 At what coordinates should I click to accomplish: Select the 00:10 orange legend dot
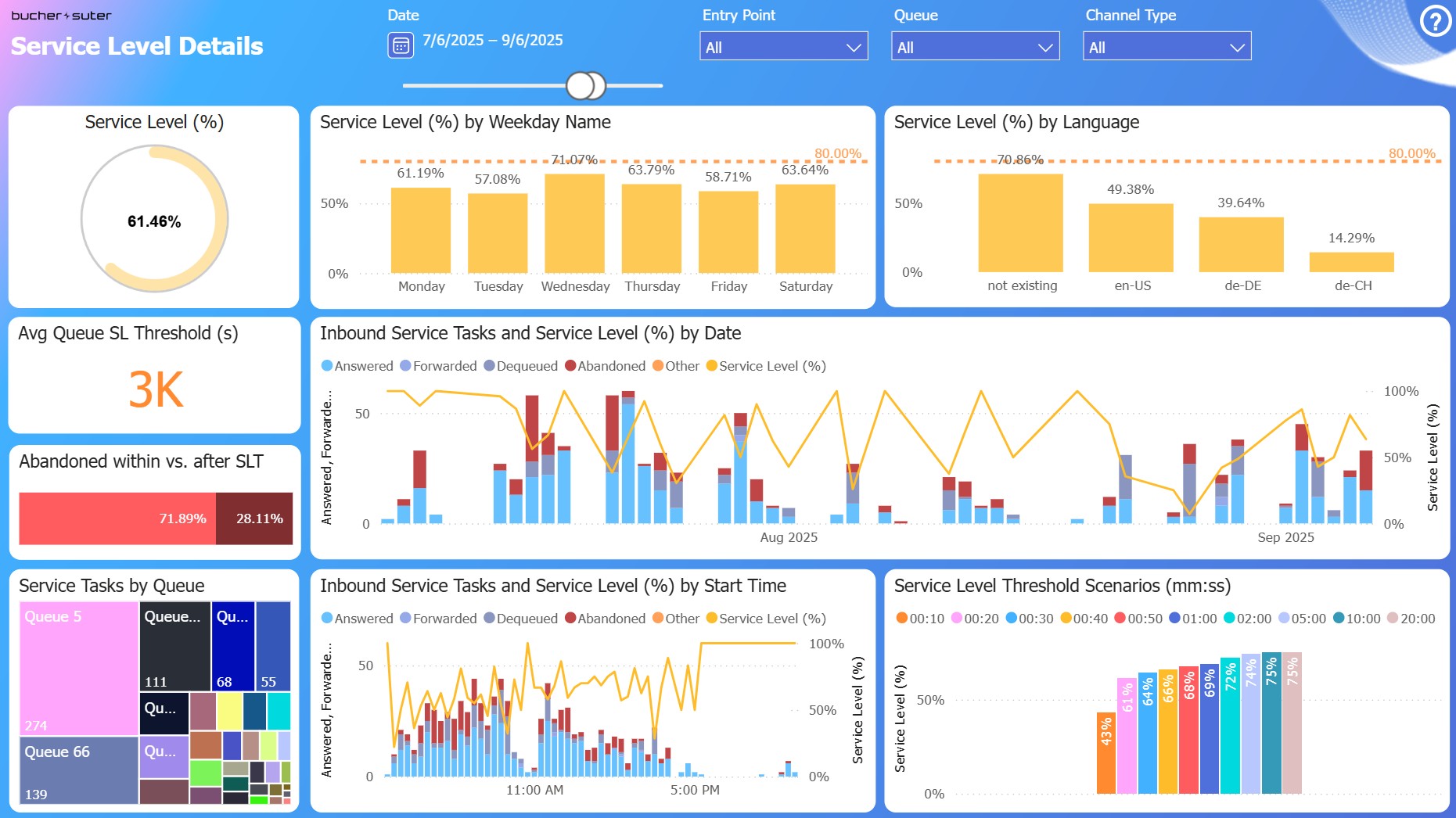pyautogui.click(x=901, y=618)
